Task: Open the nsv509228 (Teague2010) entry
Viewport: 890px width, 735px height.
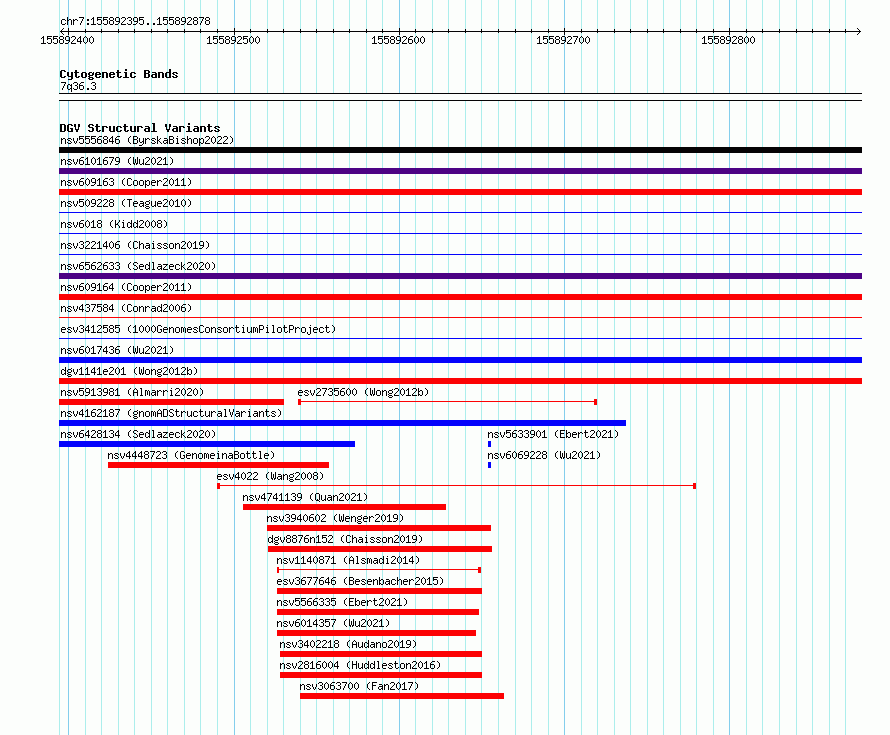Action: coord(126,203)
